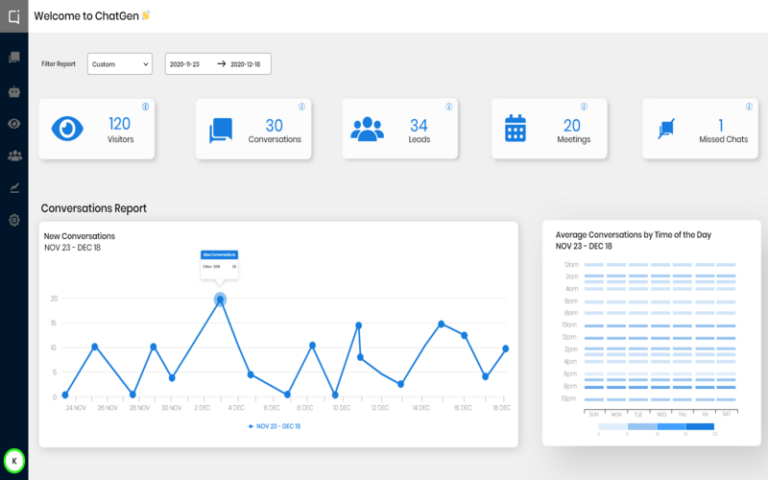Open the analytics chart icon in sidebar
Image resolution: width=768 pixels, height=480 pixels.
(x=14, y=187)
